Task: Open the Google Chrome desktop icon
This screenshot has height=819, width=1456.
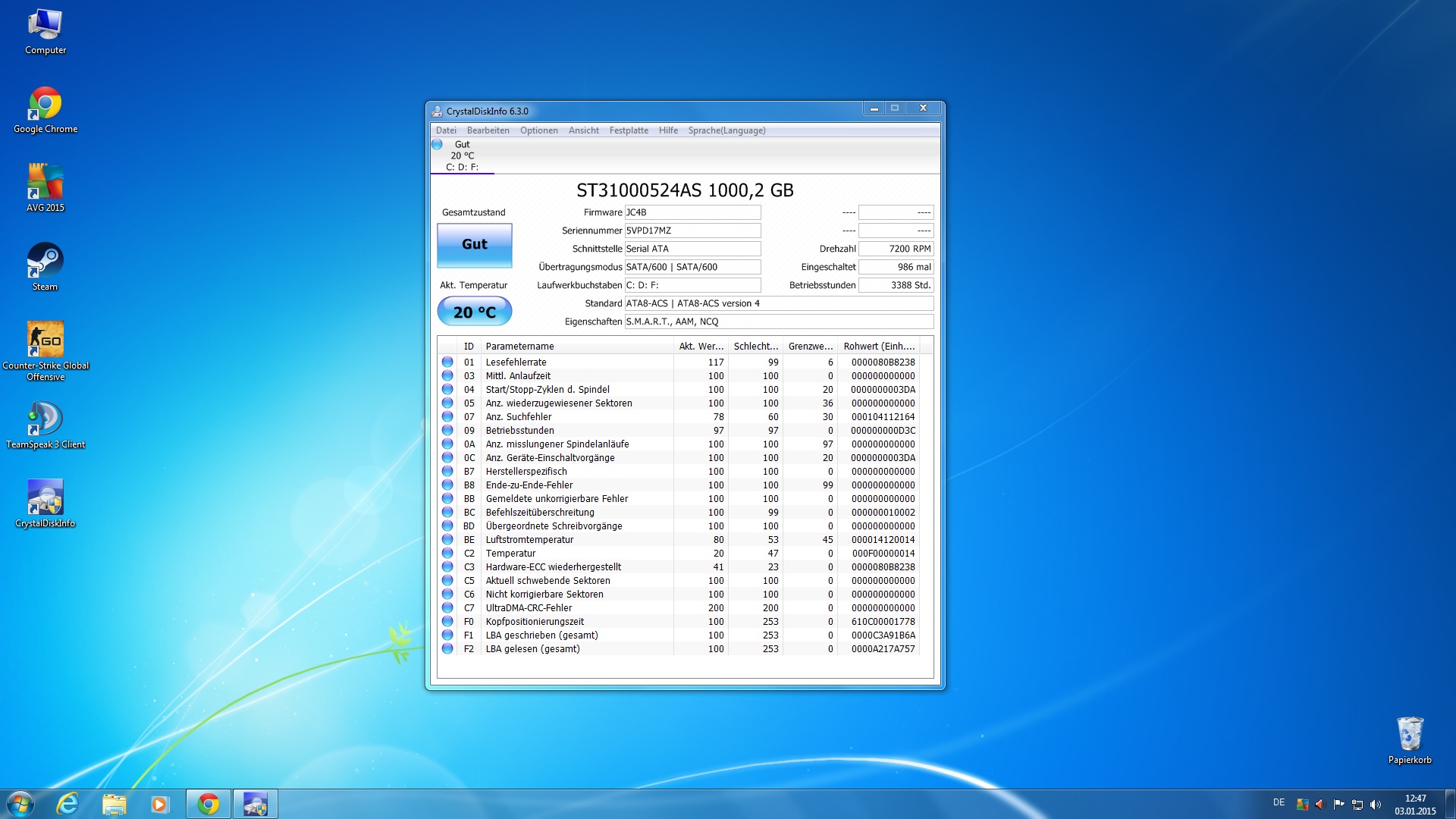Action: click(45, 104)
